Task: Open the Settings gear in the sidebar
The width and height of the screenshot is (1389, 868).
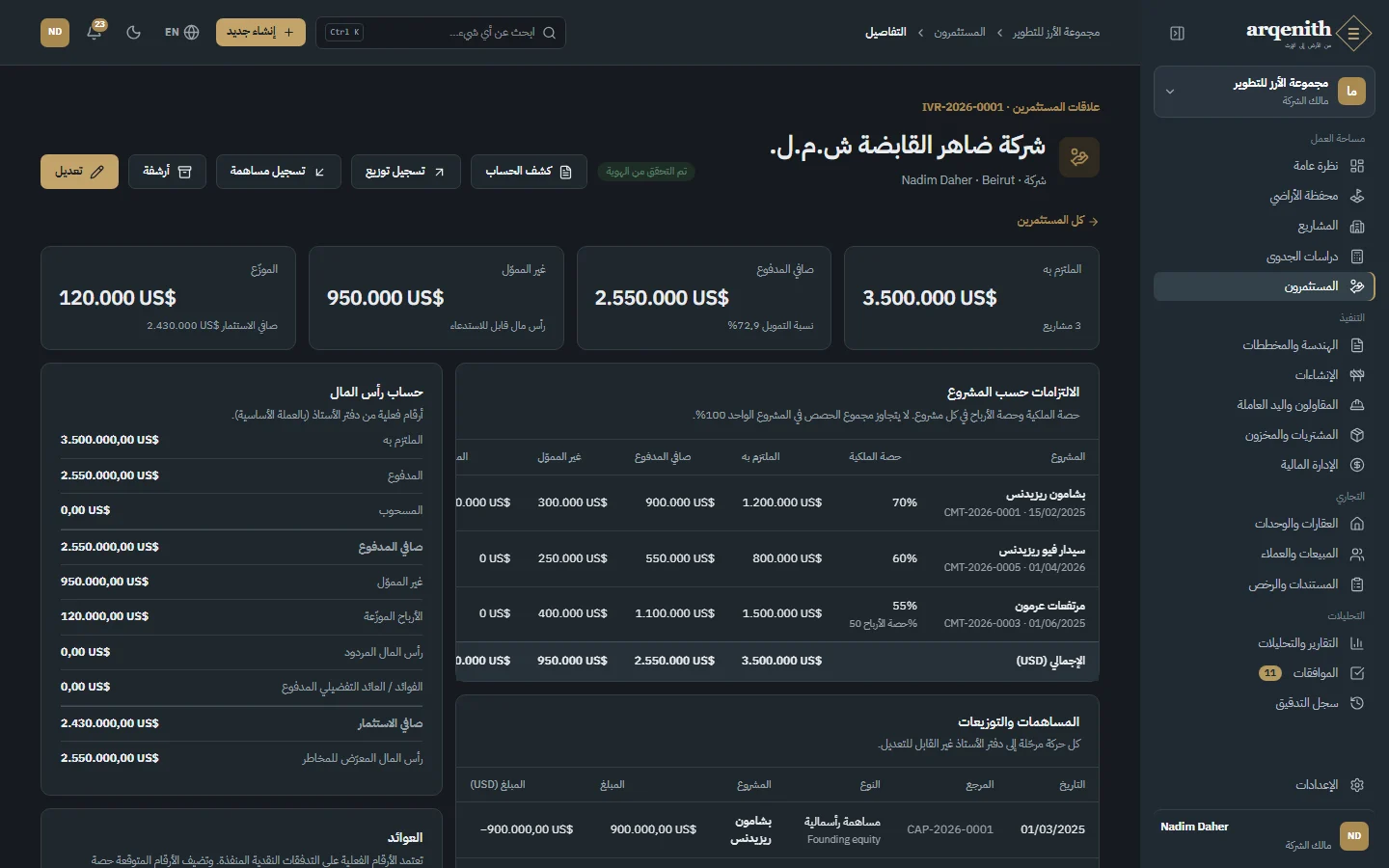Action: pos(1357,785)
